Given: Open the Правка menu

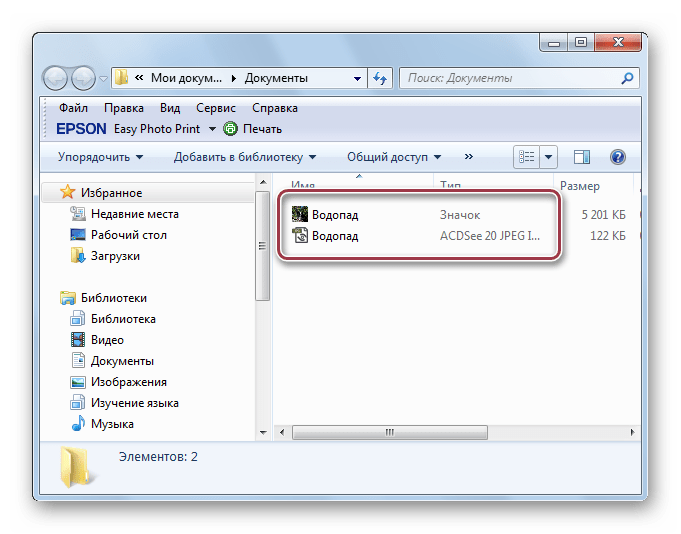Looking at the screenshot, I should [124, 108].
